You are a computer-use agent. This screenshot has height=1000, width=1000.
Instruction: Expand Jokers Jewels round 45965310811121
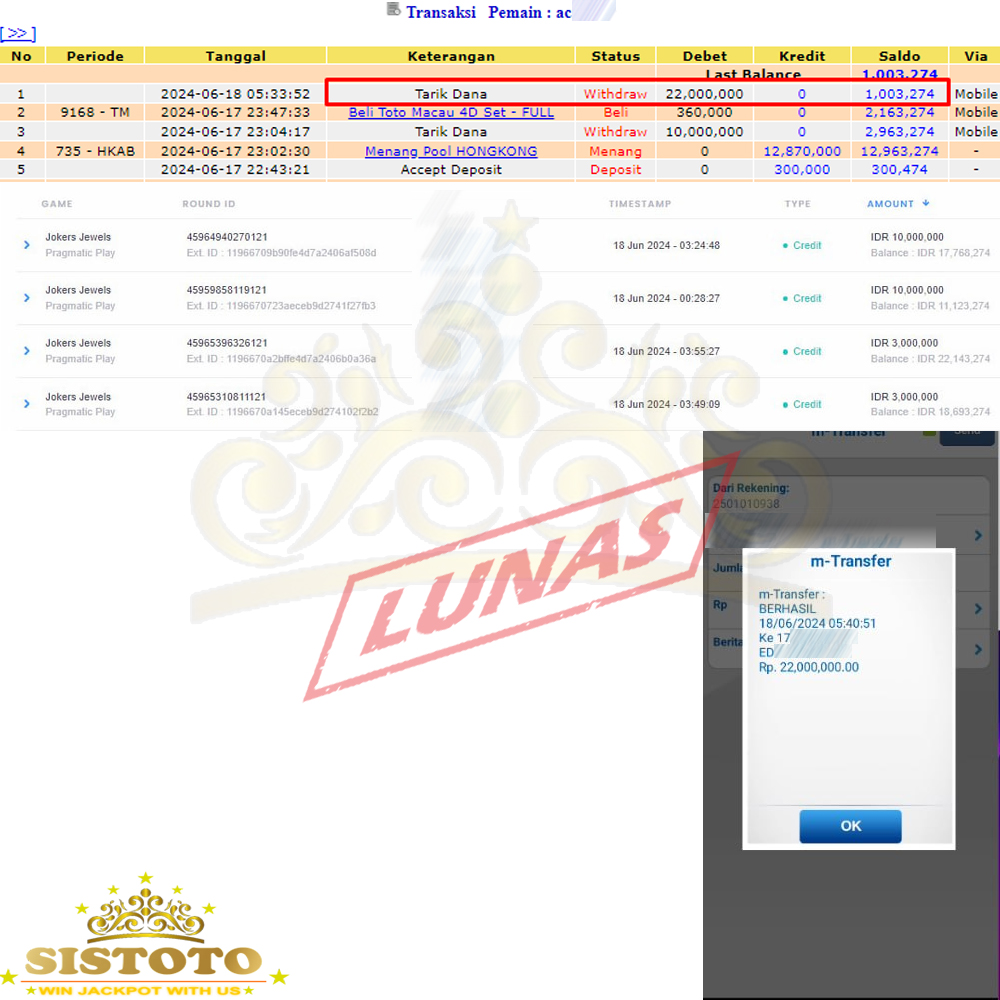click(27, 404)
